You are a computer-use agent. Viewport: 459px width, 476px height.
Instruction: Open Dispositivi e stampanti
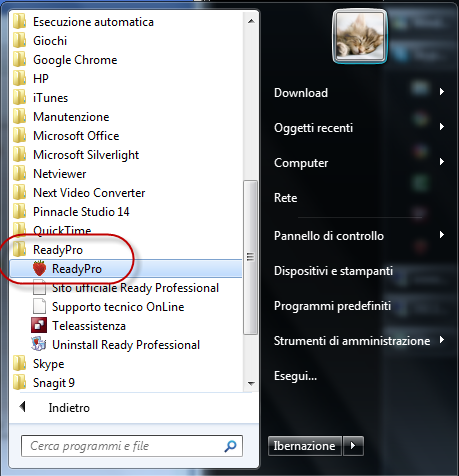click(x=333, y=271)
